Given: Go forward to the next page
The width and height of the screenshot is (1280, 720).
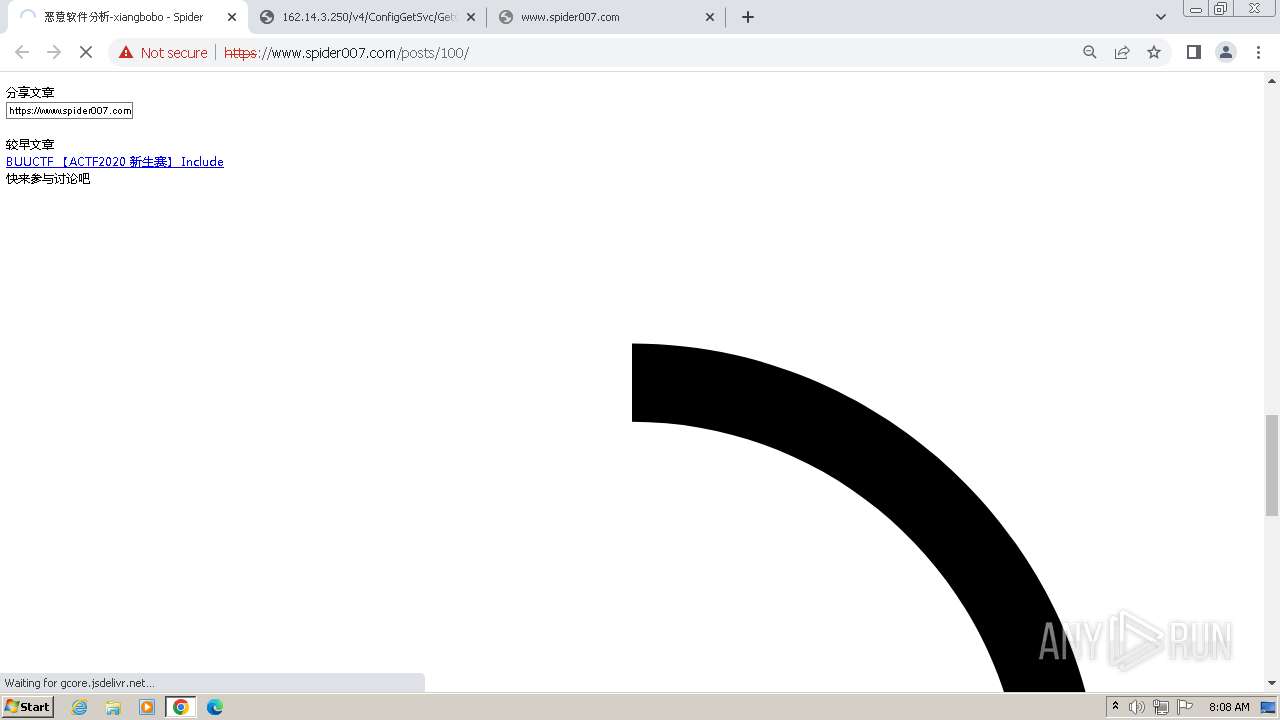Looking at the screenshot, I should click(54, 52).
